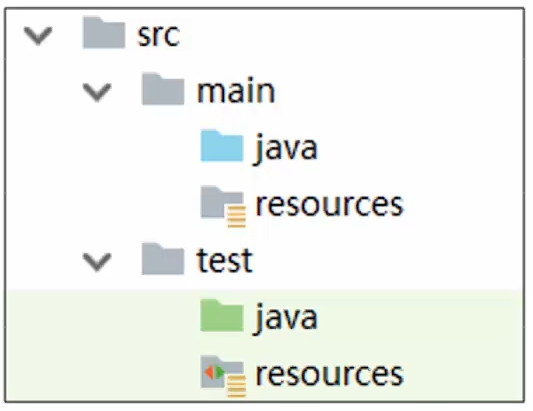Click blank highlighted area beside test resources

pos(464,374)
